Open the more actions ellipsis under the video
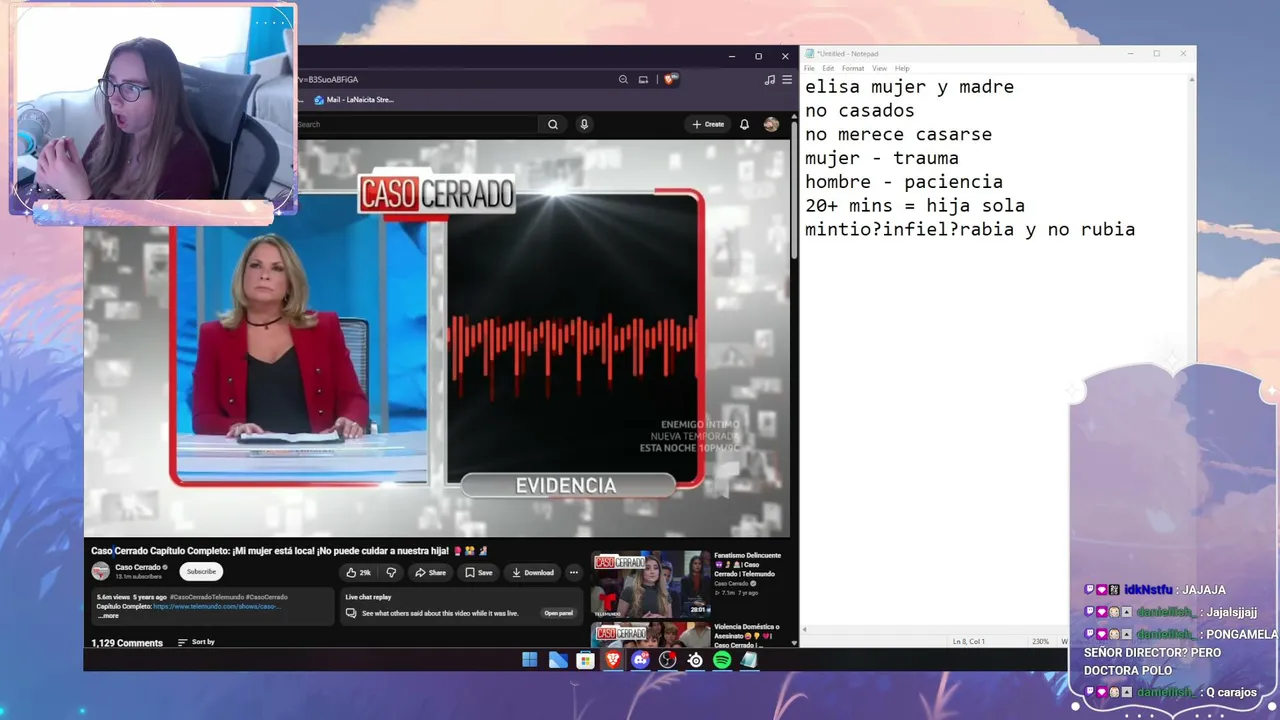 click(574, 572)
